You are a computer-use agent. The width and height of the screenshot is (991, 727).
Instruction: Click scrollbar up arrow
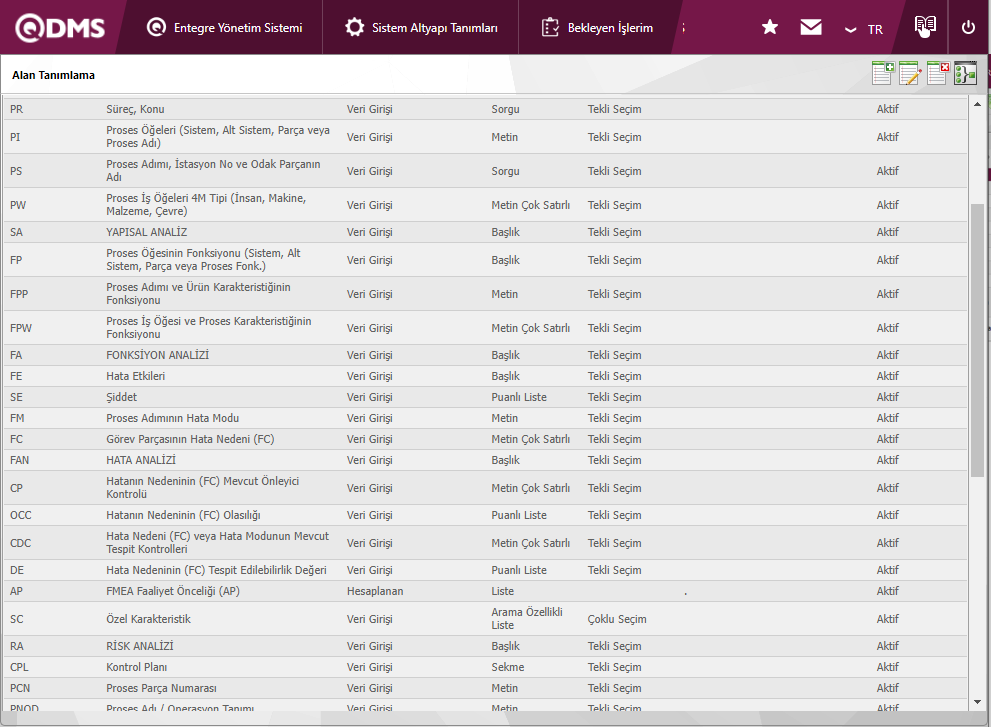click(x=977, y=104)
